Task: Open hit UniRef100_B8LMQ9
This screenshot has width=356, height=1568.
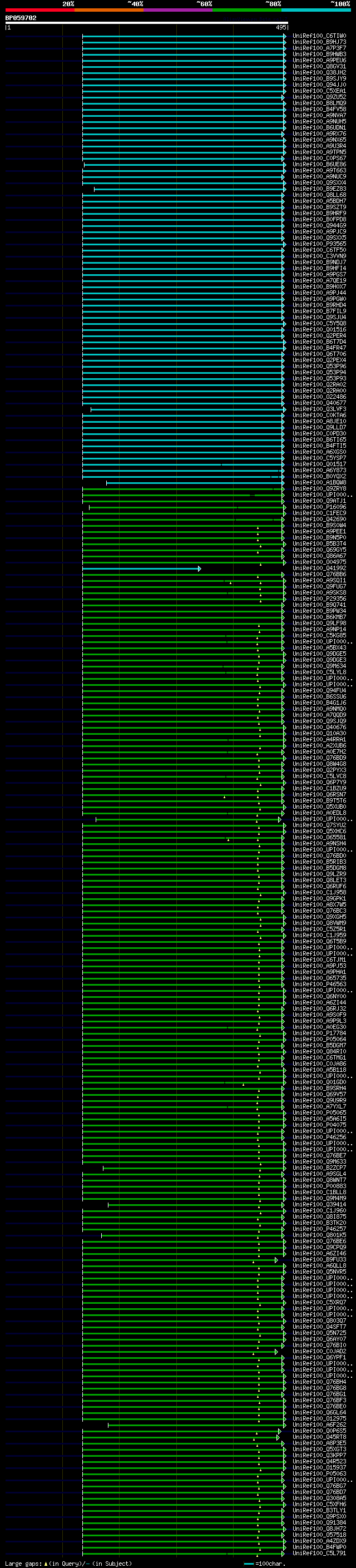Action: (x=319, y=103)
